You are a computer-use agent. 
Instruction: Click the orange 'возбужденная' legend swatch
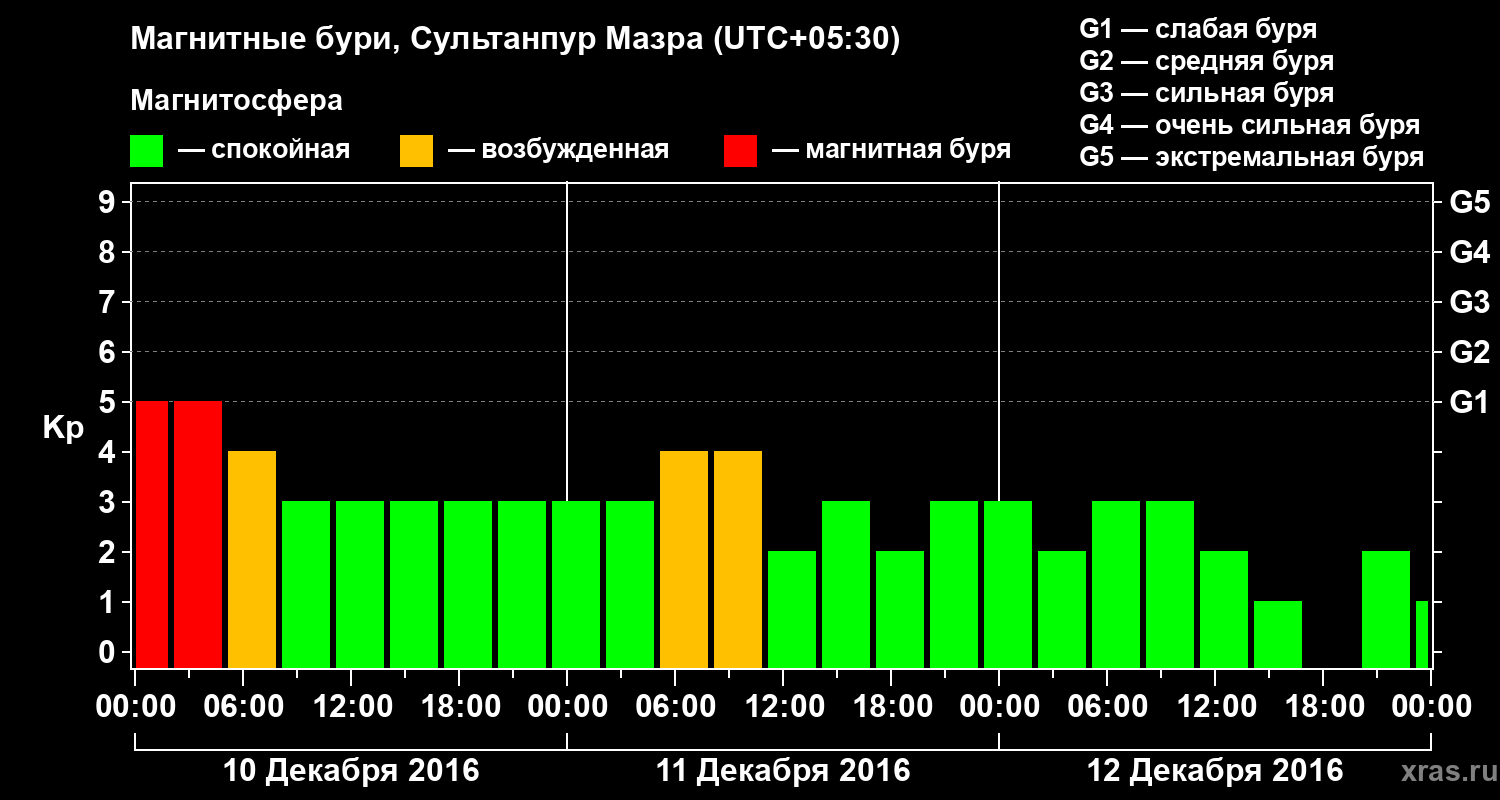(416, 151)
